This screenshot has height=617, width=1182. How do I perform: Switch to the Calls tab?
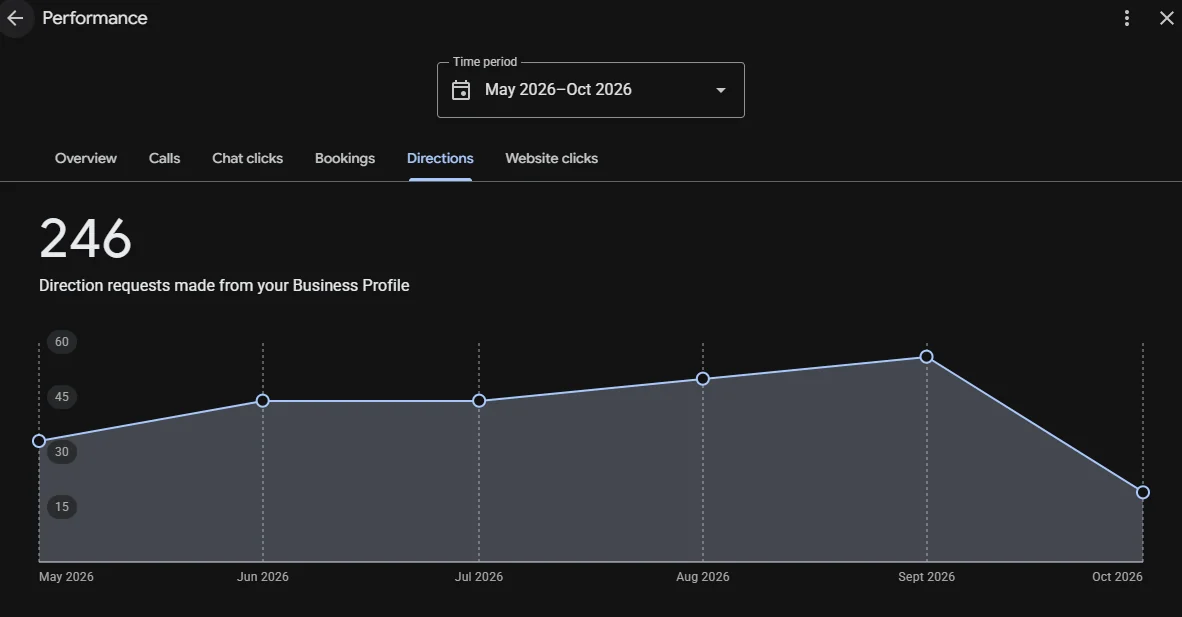click(x=164, y=158)
